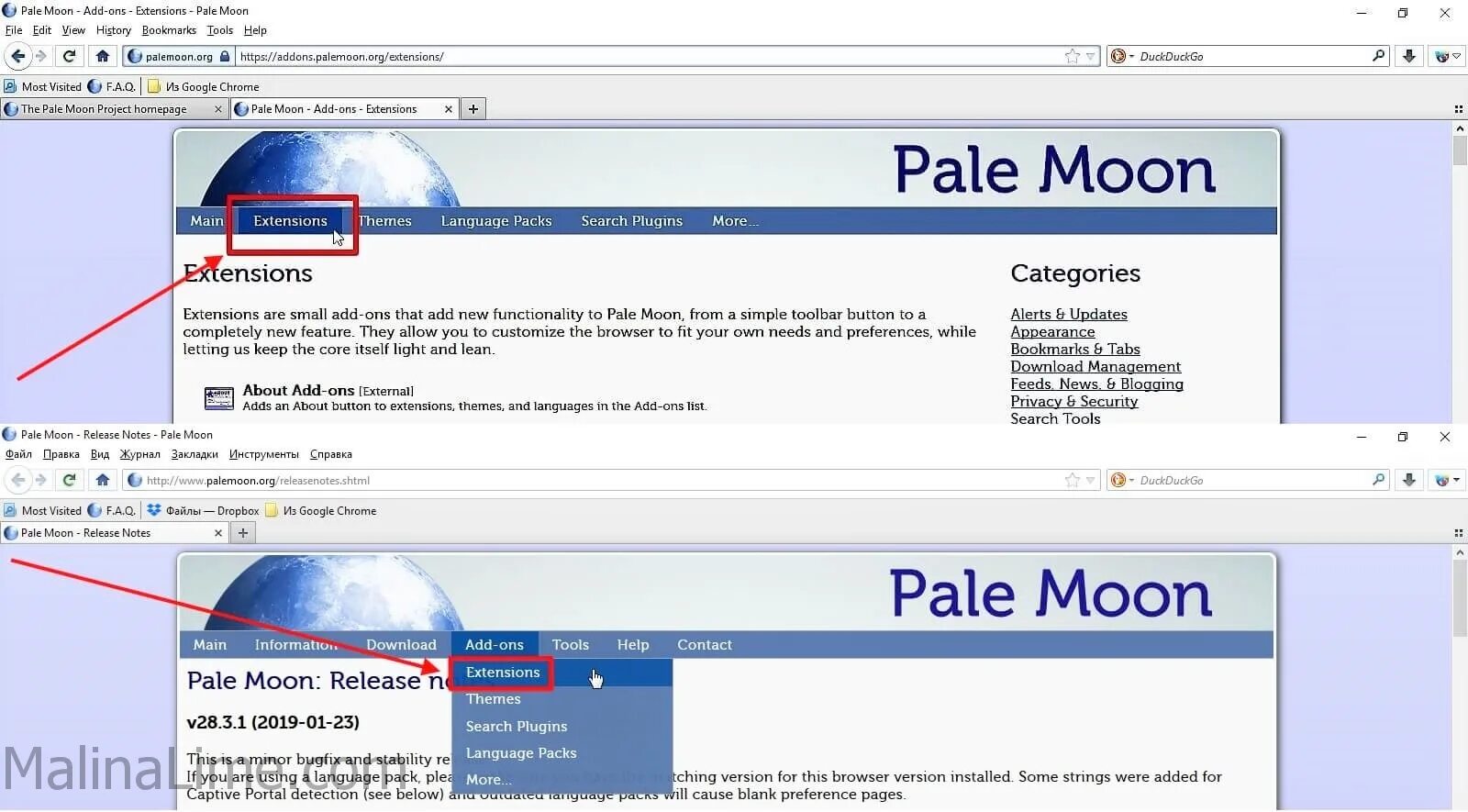Open the Bookmarks menu in the top window
Image resolution: width=1468 pixels, height=812 pixels.
169,30
